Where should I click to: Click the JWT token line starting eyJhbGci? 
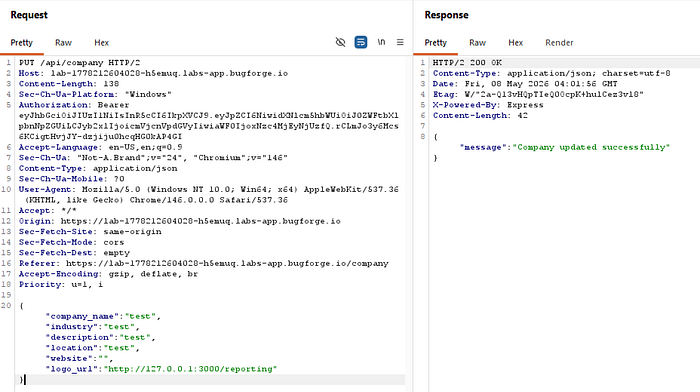coord(208,116)
